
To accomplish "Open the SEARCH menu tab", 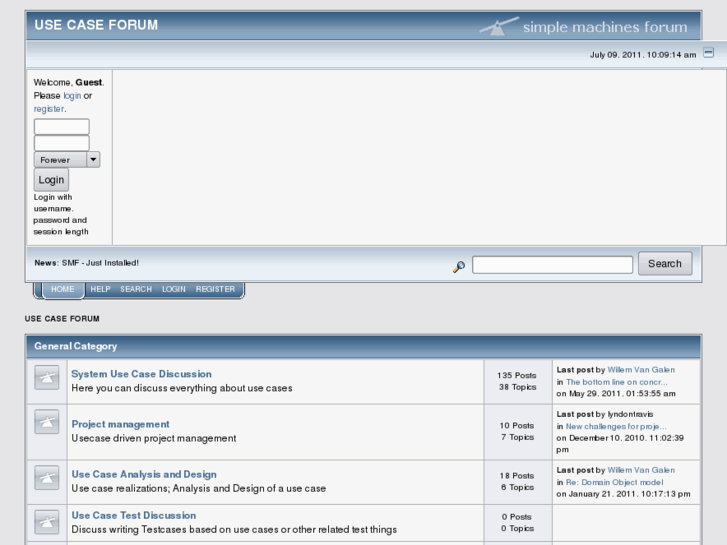I will tap(136, 289).
